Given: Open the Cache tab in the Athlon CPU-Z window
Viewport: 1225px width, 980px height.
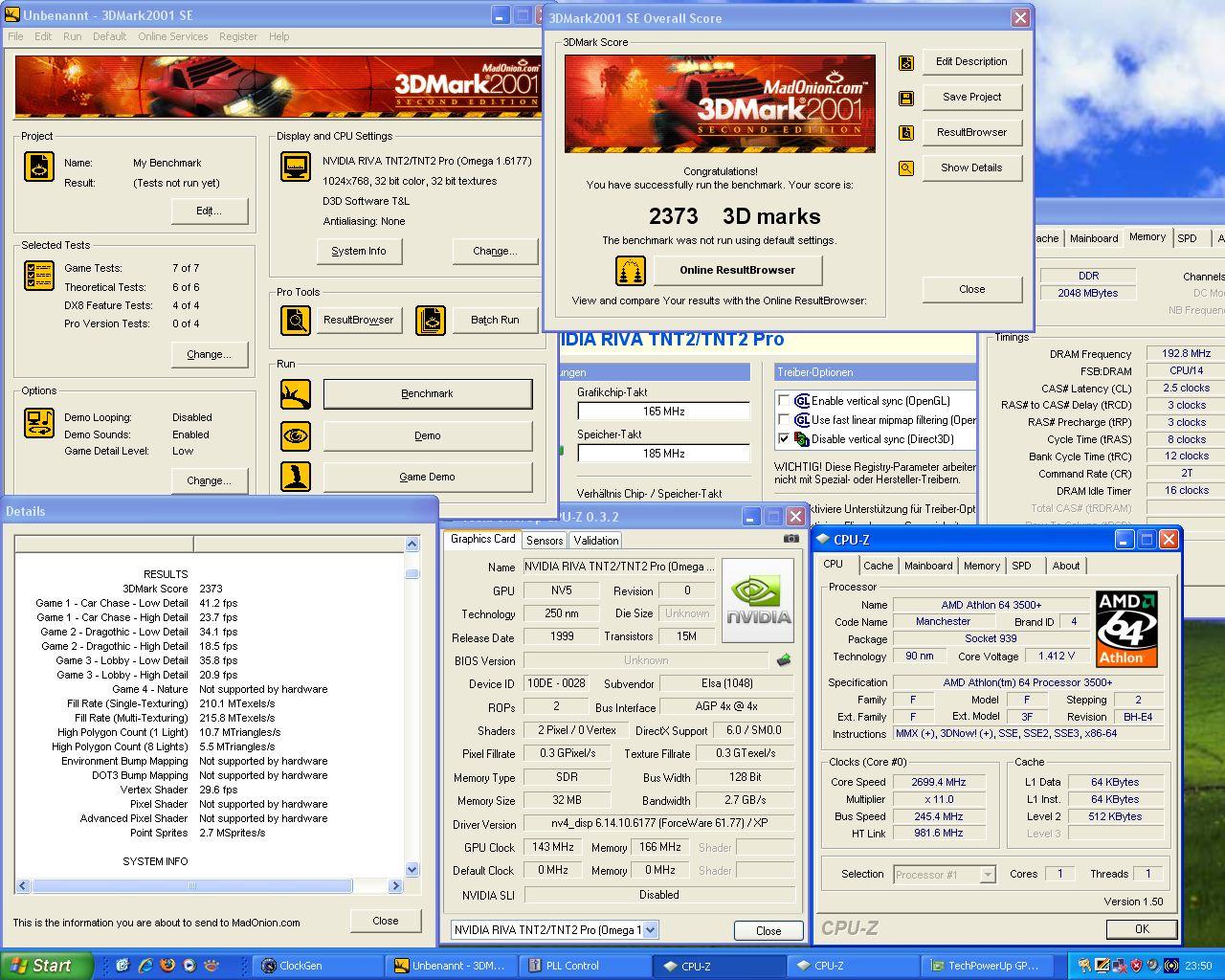Looking at the screenshot, I should 878,566.
